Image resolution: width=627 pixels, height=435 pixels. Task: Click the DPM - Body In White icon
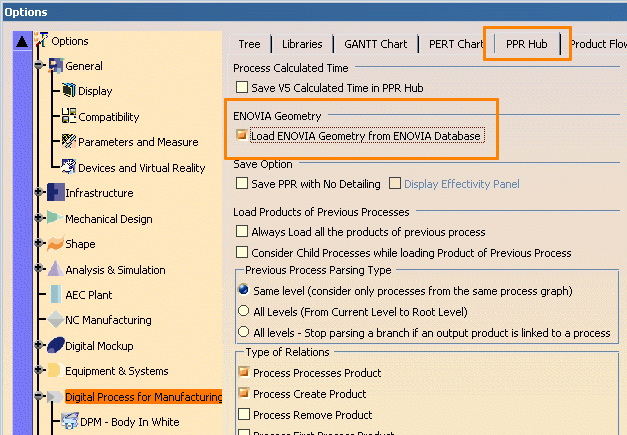pos(70,421)
